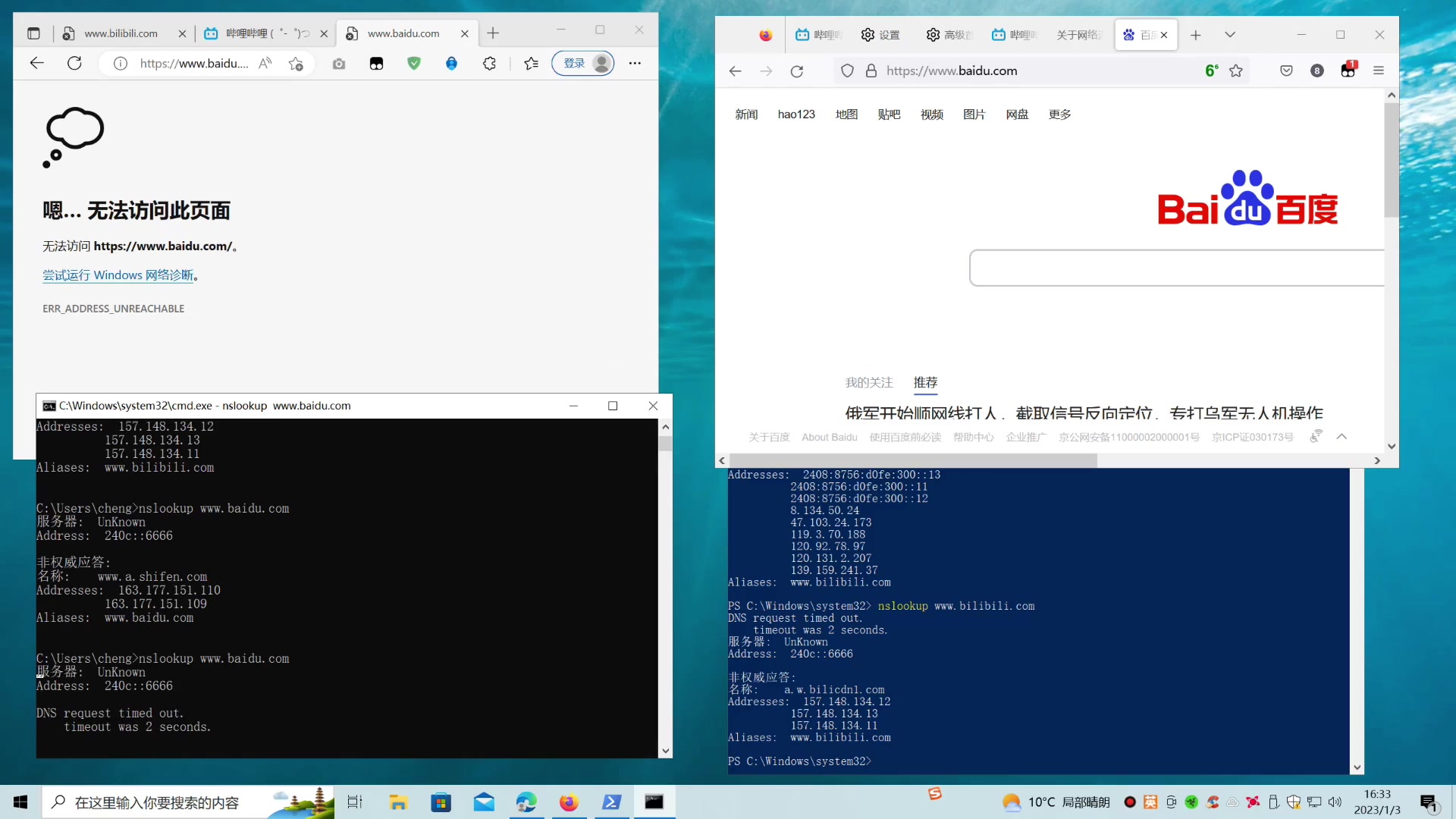Switch to the first 哔哩哔哩 Firefox tab

[819, 35]
